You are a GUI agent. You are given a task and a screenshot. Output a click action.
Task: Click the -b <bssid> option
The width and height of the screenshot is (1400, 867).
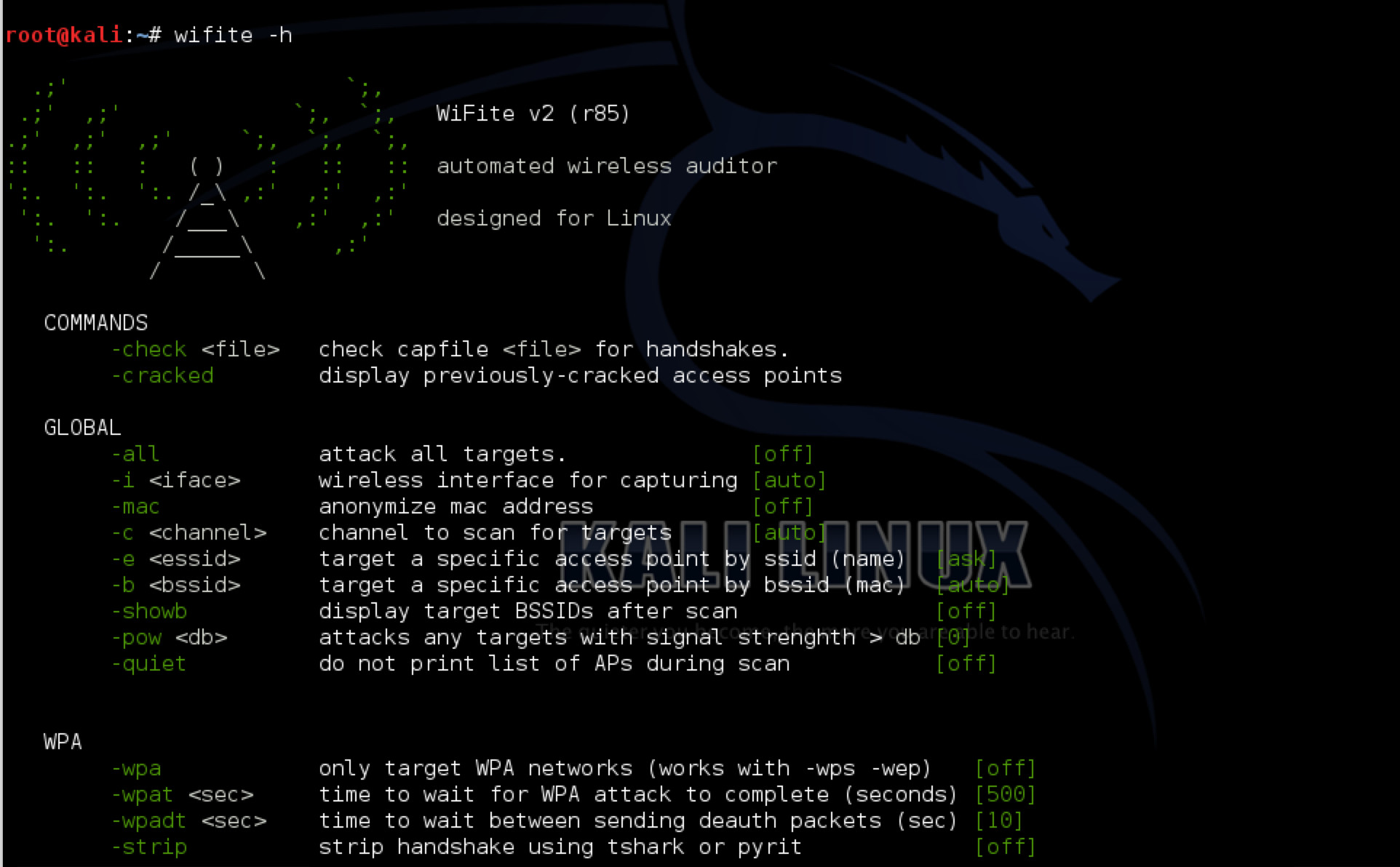(175, 585)
